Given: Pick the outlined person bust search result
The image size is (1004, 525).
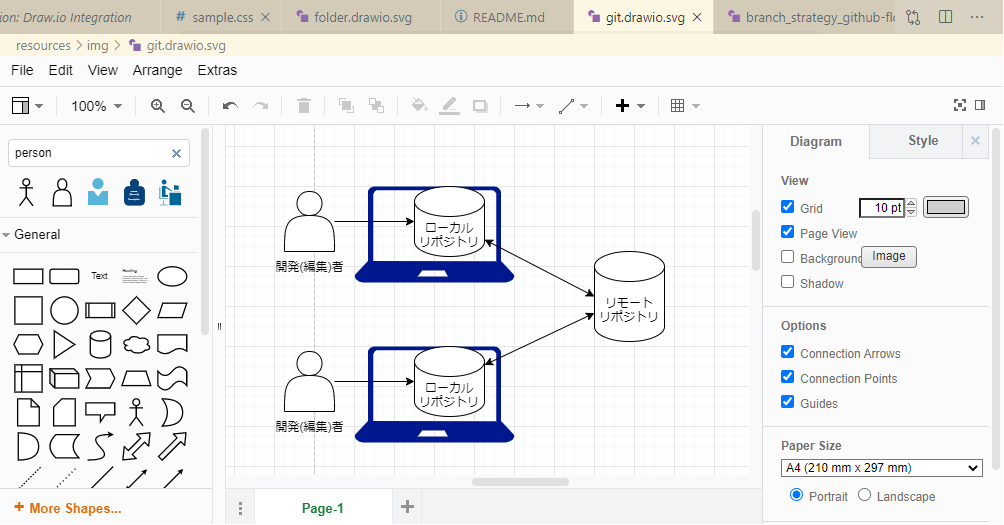Looking at the screenshot, I should point(62,192).
